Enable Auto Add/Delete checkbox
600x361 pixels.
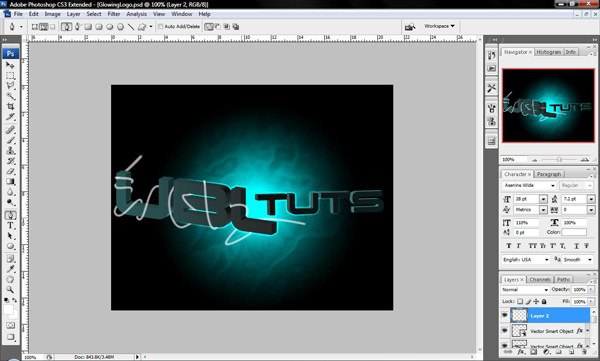[x=161, y=26]
